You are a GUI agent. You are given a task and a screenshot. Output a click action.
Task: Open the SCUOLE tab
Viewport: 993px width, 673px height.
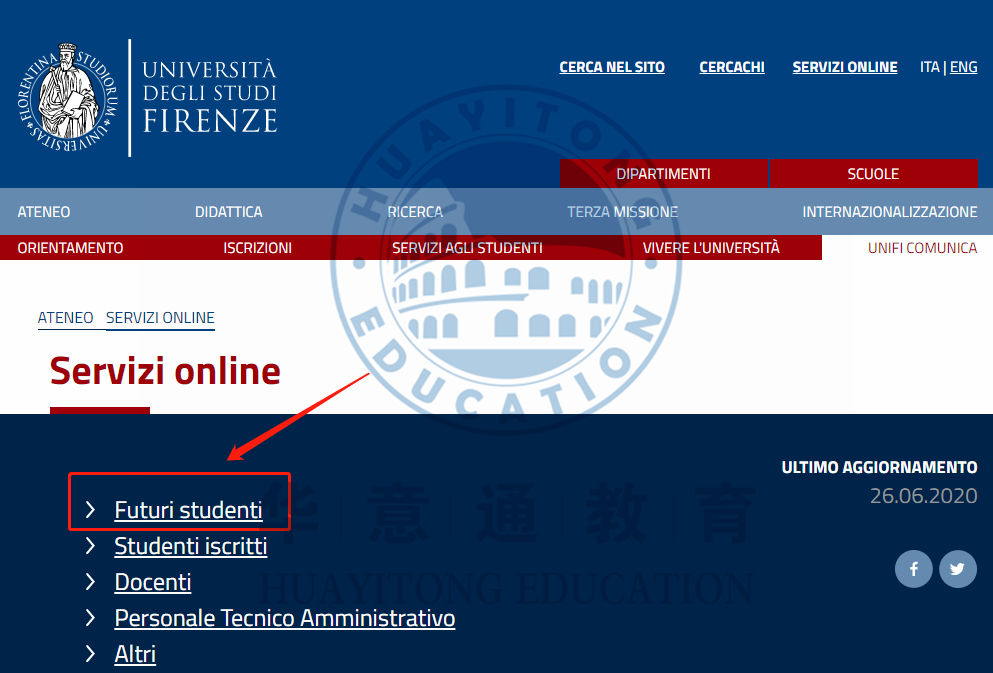pyautogui.click(x=873, y=173)
